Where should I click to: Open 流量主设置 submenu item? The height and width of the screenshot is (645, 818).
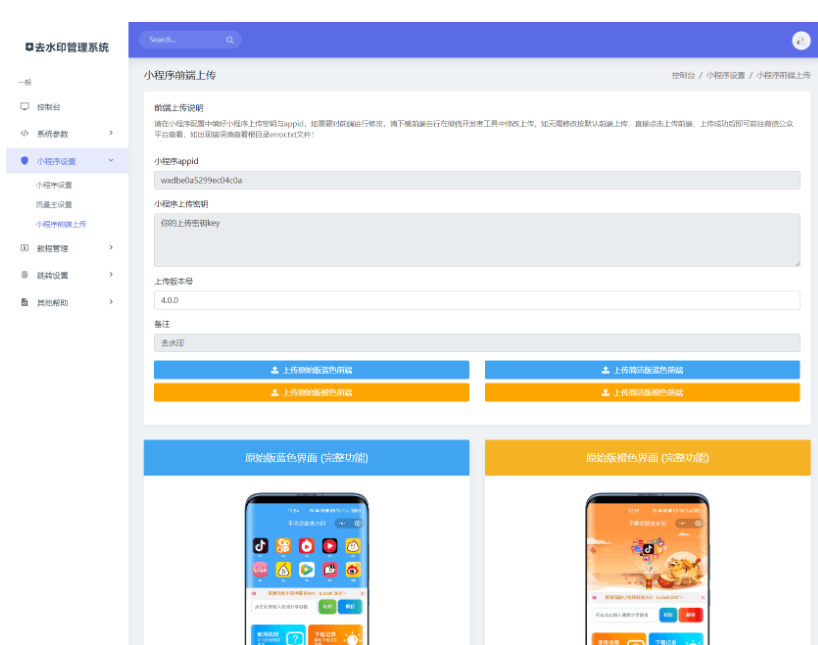click(54, 204)
